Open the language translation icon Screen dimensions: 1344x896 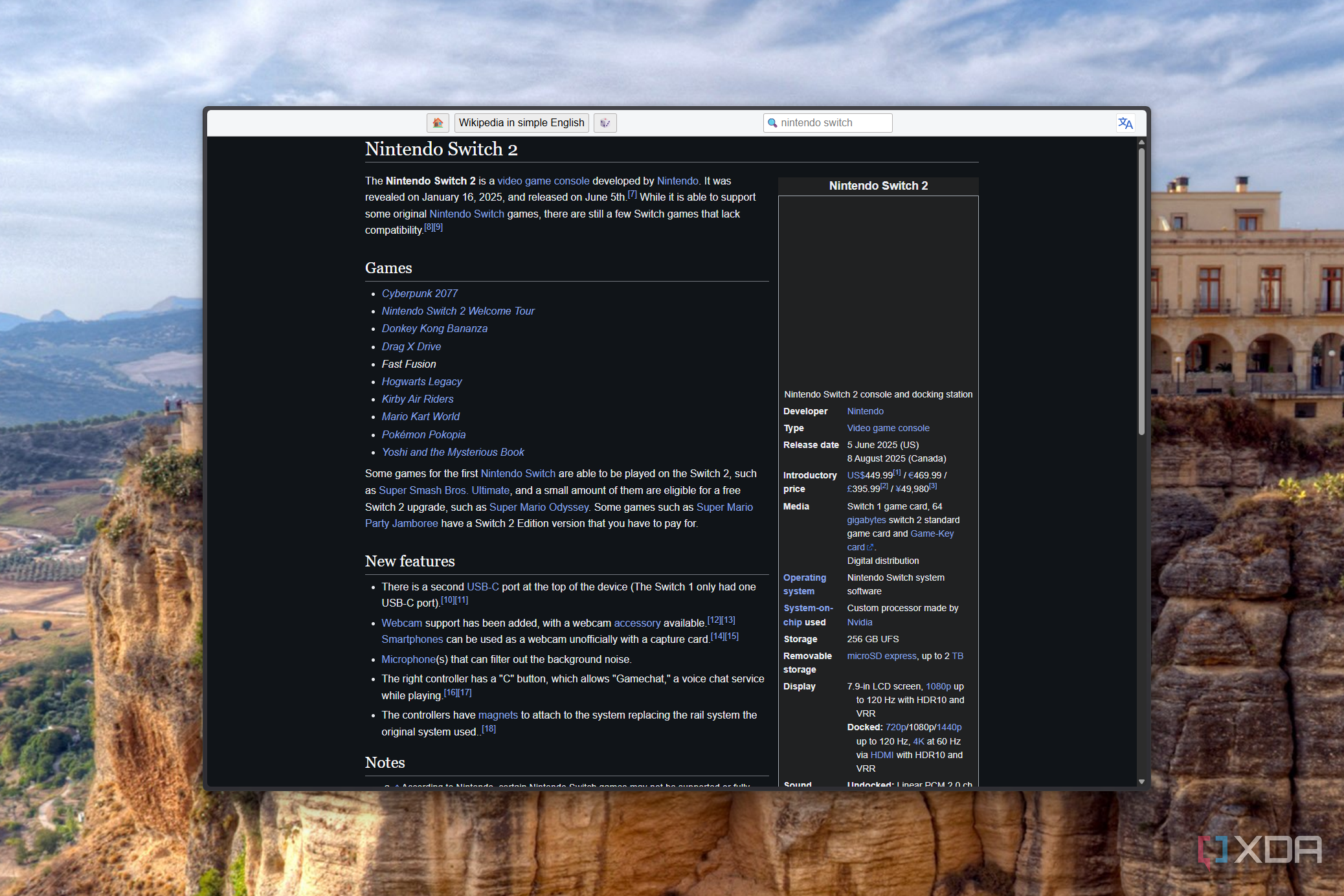1125,123
